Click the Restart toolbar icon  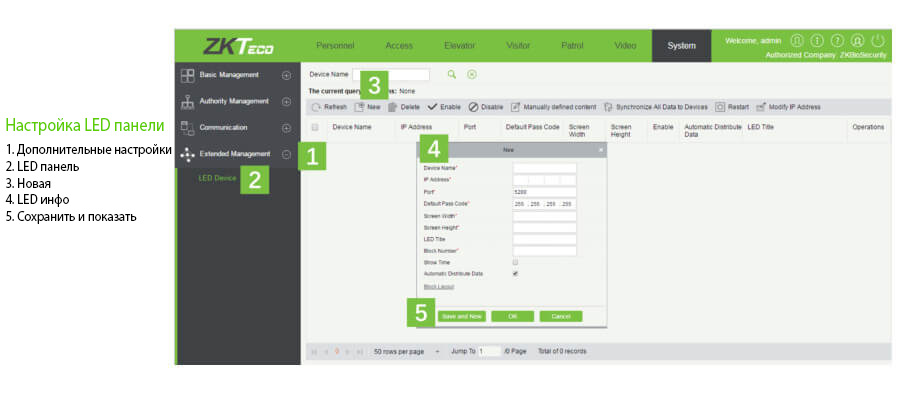[x=720, y=106]
